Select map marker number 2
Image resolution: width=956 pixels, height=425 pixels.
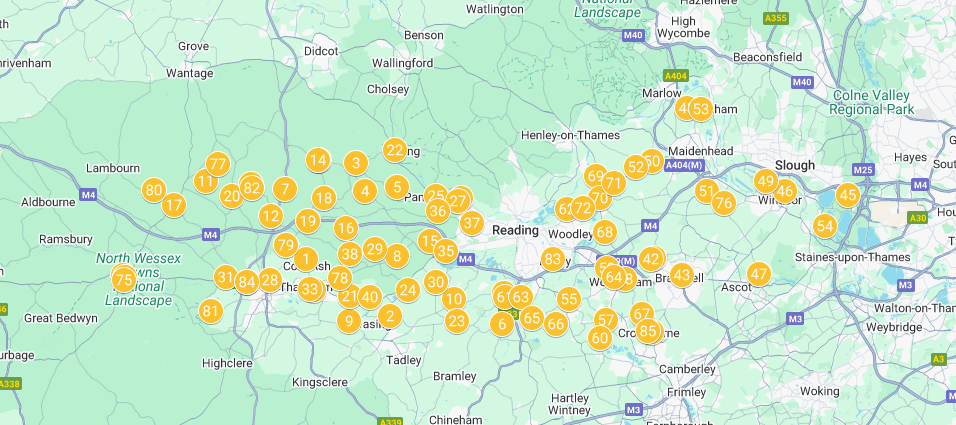tap(390, 316)
